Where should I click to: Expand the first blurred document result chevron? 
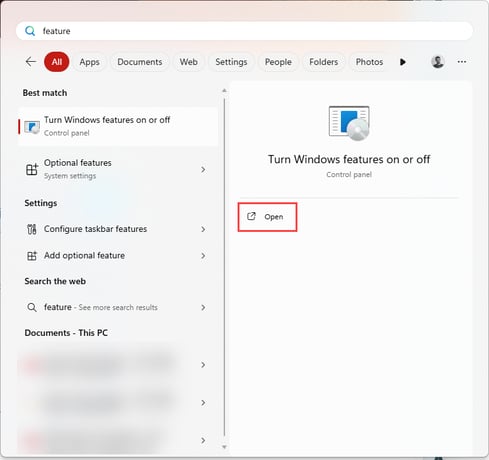click(x=203, y=365)
